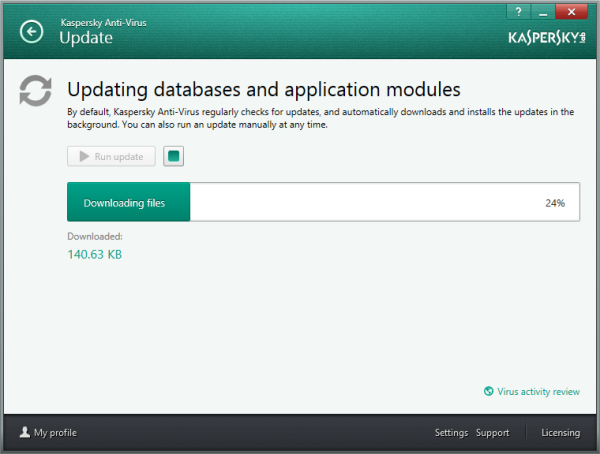Click the person icon next to My profile

pos(24,433)
